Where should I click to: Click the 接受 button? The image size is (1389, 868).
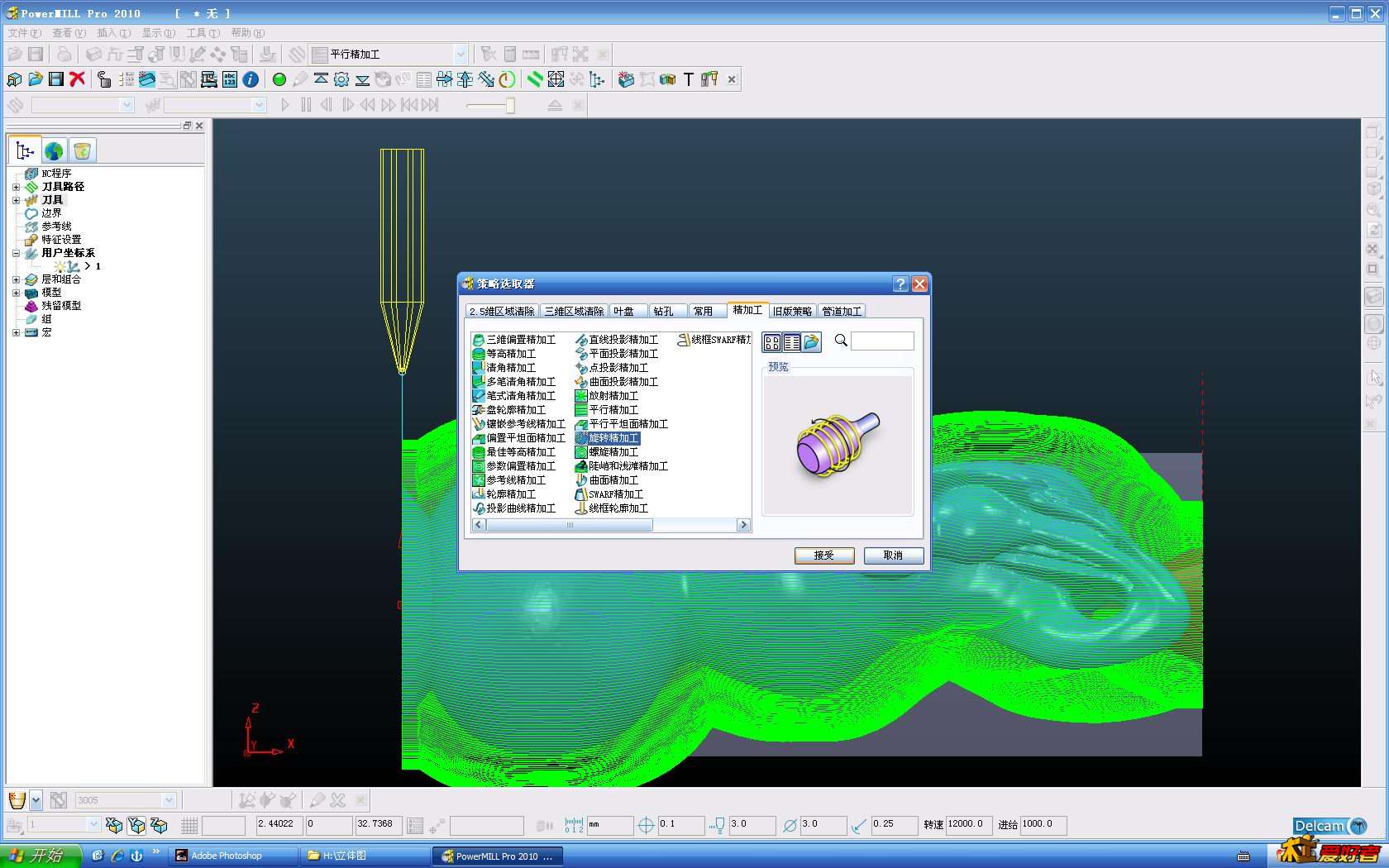[823, 556]
